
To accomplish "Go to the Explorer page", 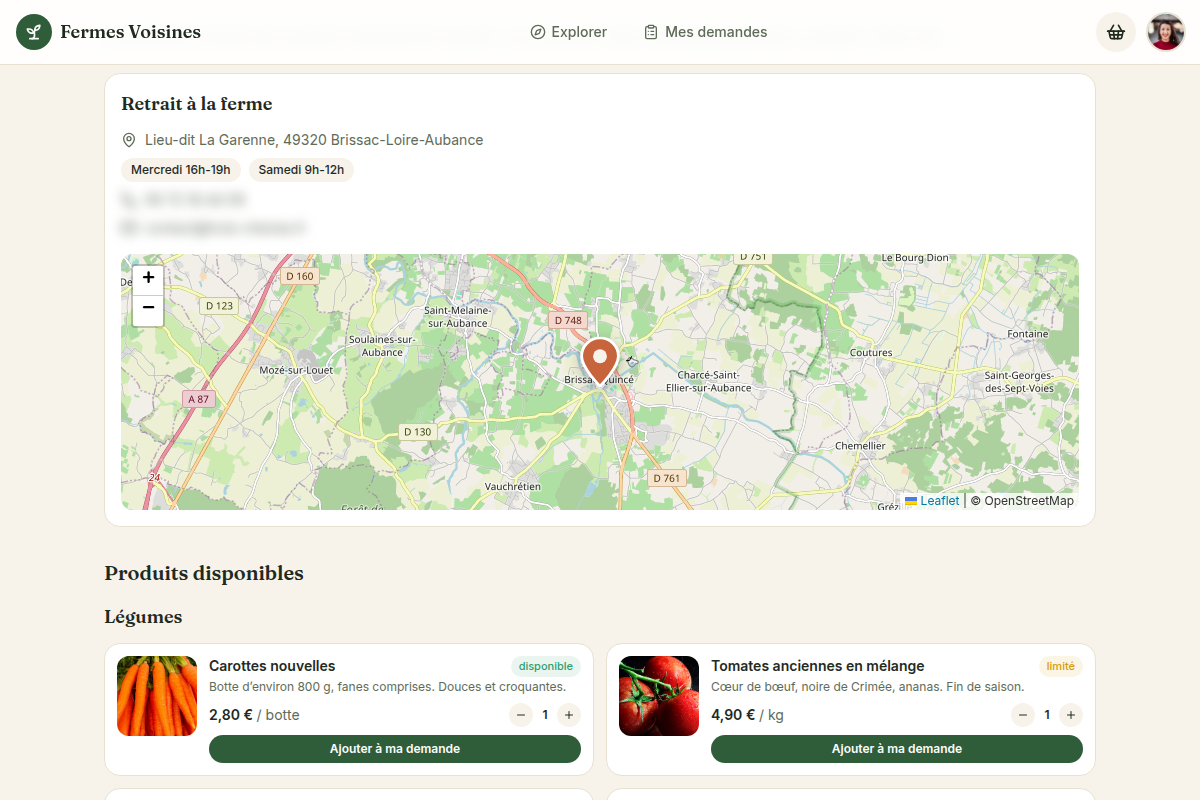I will (569, 32).
